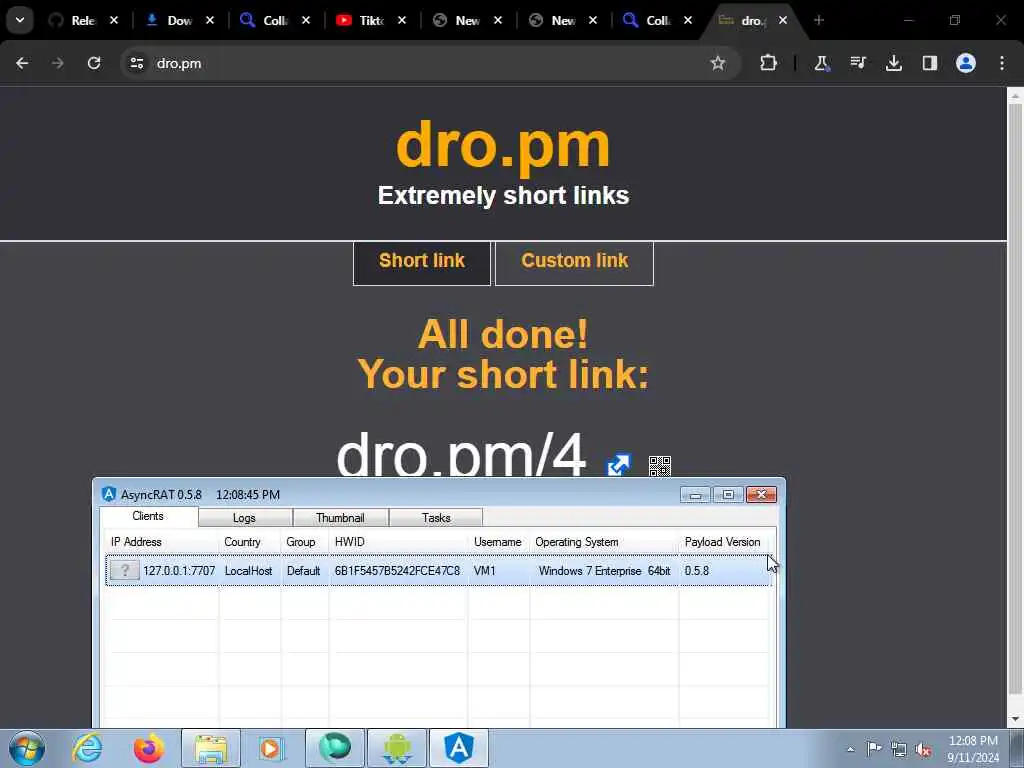This screenshot has width=1024, height=768.
Task: Bookmark this page with the star icon
Action: (x=718, y=63)
